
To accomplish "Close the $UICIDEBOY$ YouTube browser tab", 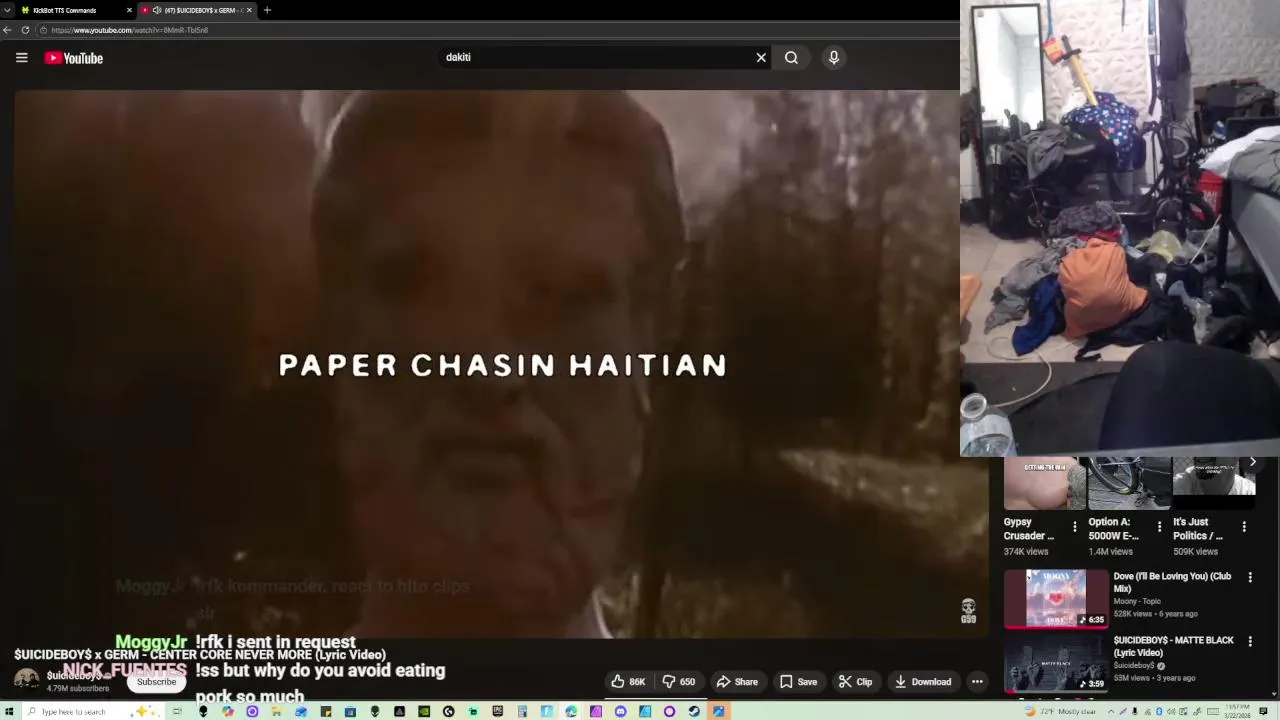I will (249, 10).
